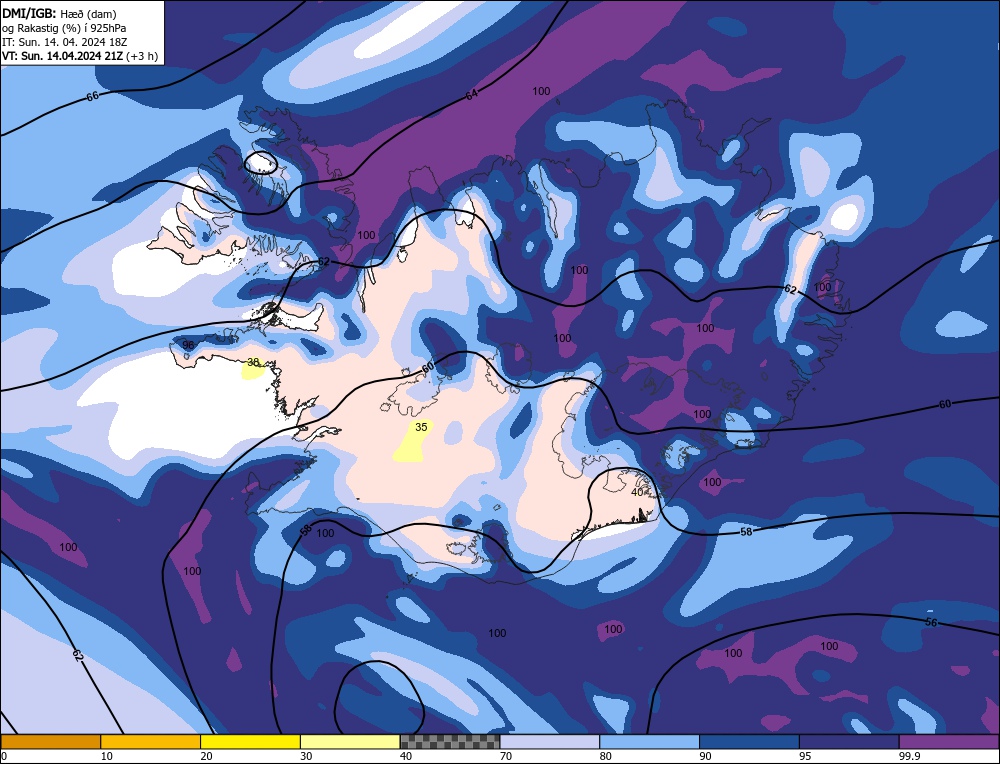1000x764 pixels.
Task: Click the medium blue 90–95 legend swatch
Action: pyautogui.click(x=749, y=741)
